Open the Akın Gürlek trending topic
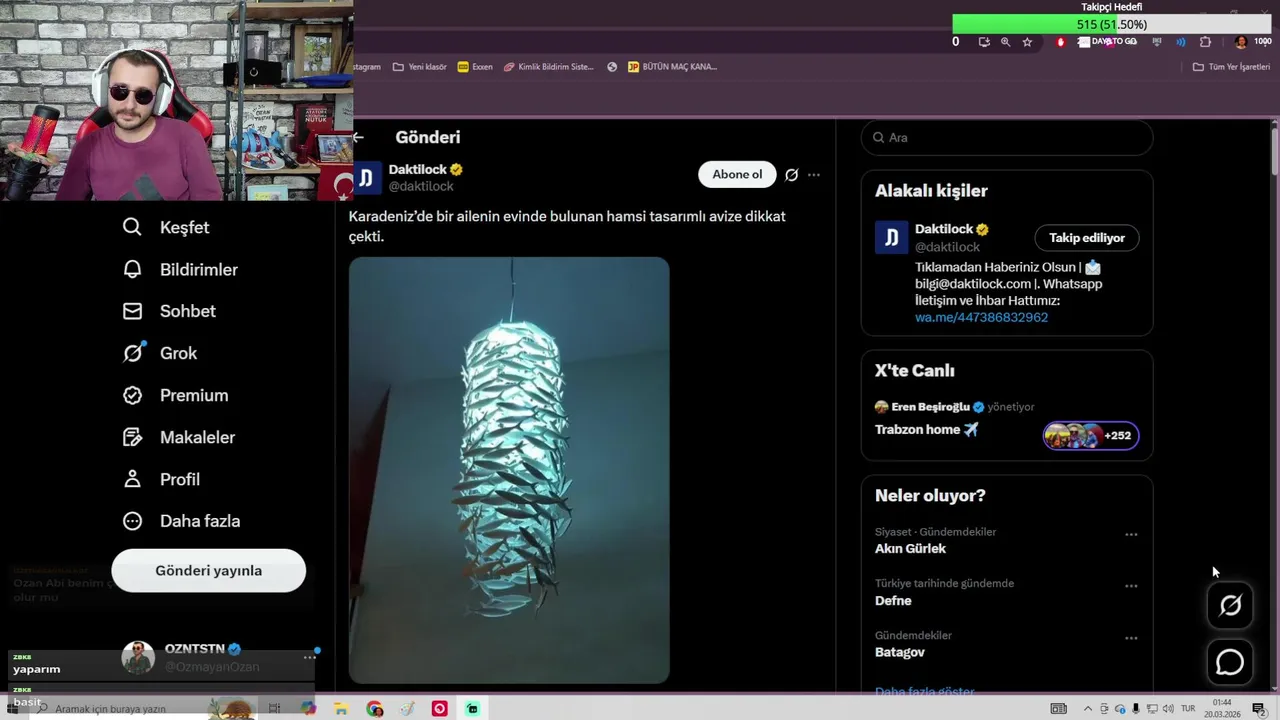 [910, 548]
